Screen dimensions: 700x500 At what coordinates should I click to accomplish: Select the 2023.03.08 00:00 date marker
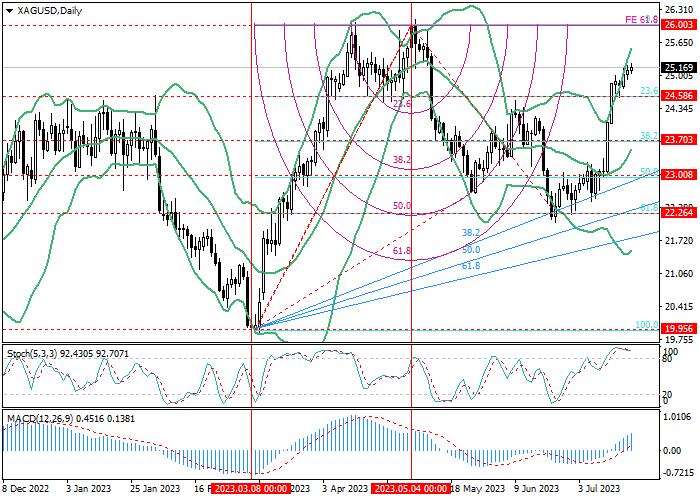click(251, 488)
